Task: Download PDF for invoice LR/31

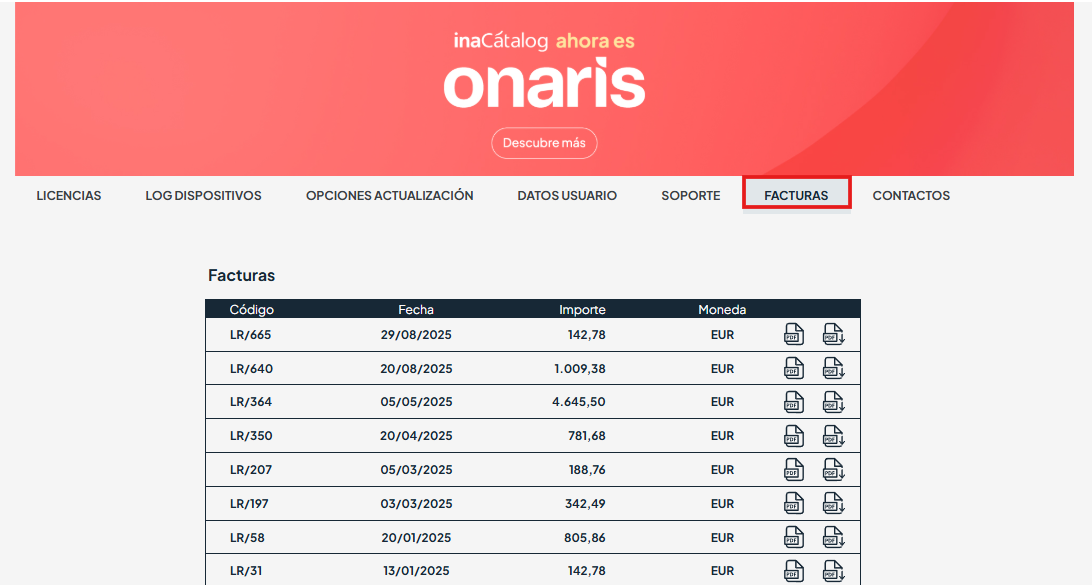Action: click(834, 571)
